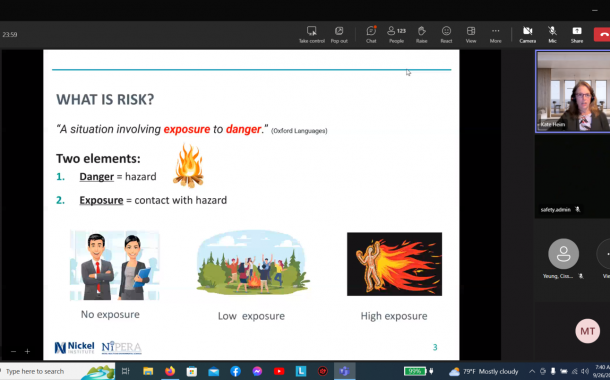Screen dimensions: 610x380
Task: Zoom in shared content with plus
Action: (x=27, y=351)
